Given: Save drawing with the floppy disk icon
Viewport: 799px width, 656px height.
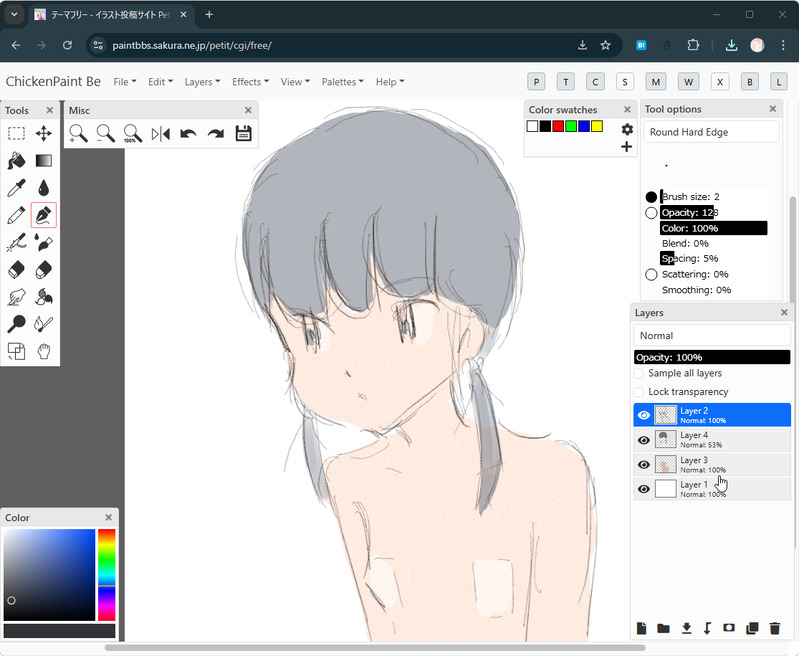Looking at the screenshot, I should coord(243,133).
